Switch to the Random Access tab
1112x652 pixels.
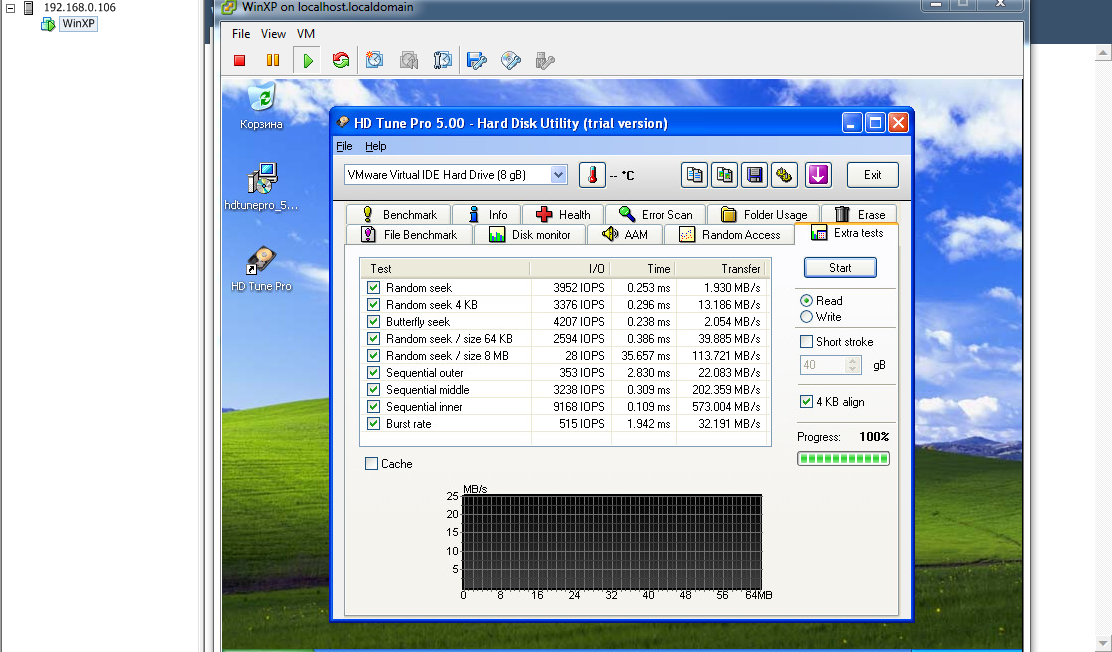point(729,234)
